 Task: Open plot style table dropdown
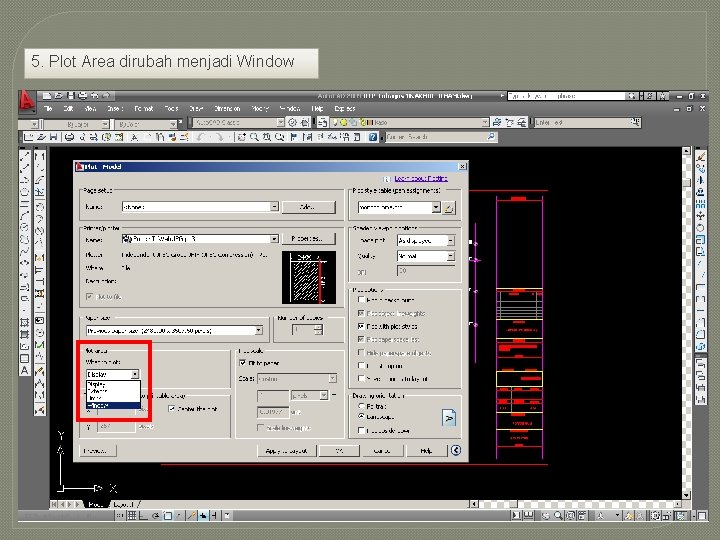[436, 208]
